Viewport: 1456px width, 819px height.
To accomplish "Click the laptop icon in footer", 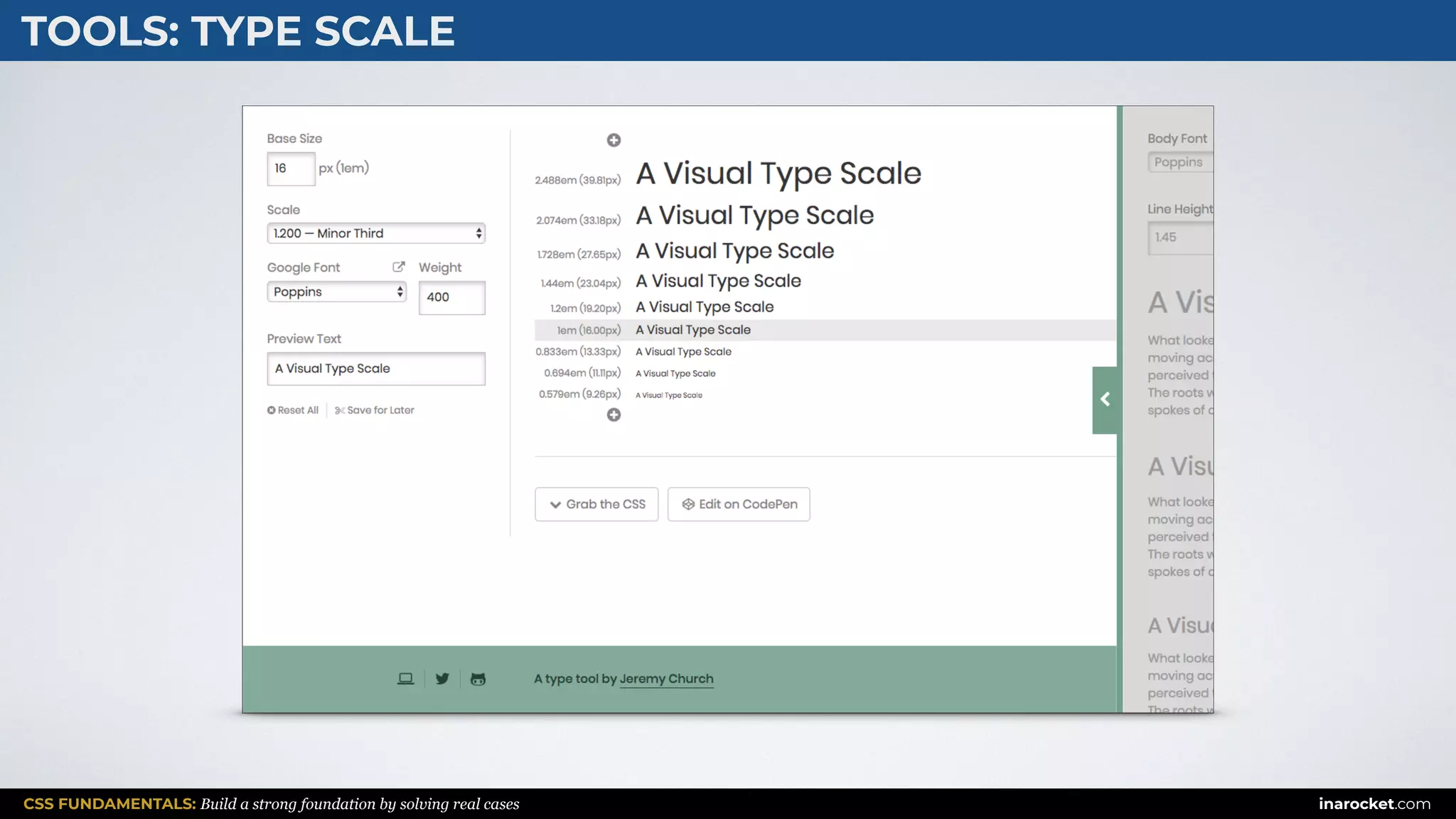I will tap(405, 679).
